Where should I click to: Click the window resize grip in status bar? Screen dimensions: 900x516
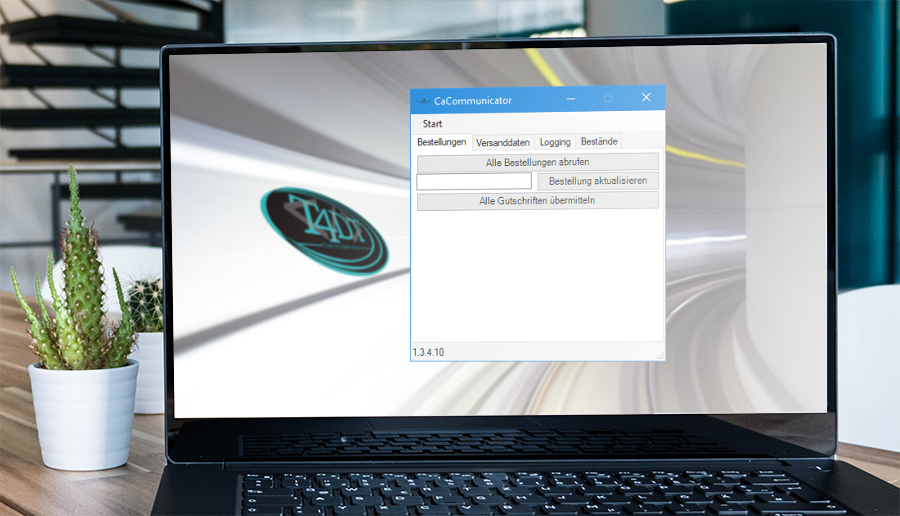(660, 355)
